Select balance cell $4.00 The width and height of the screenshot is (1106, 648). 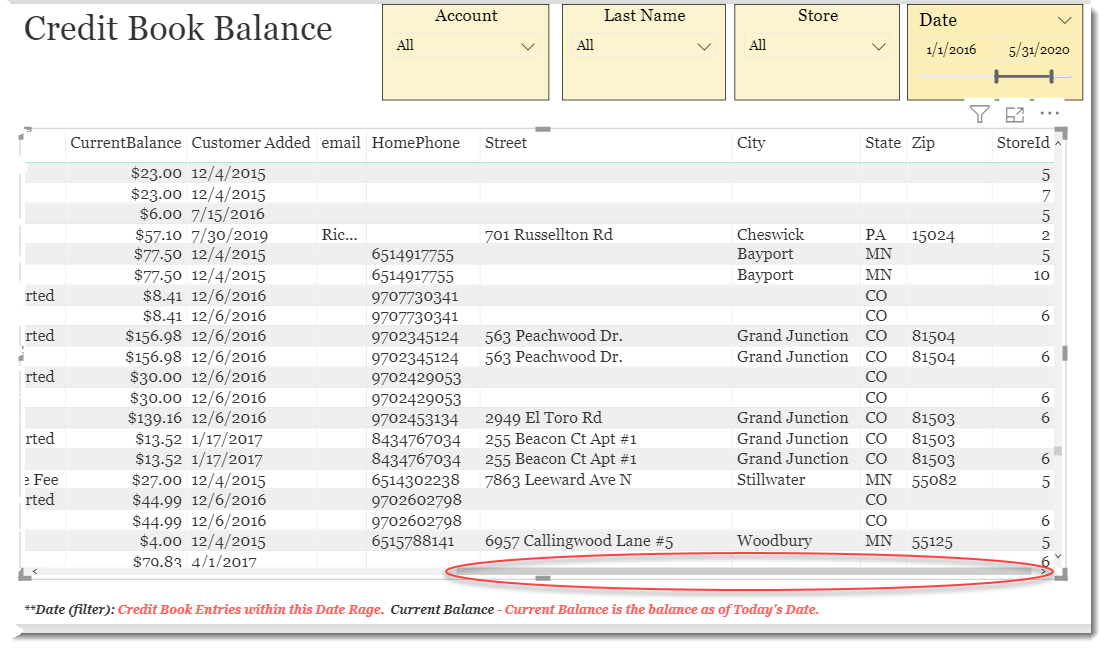[160, 542]
